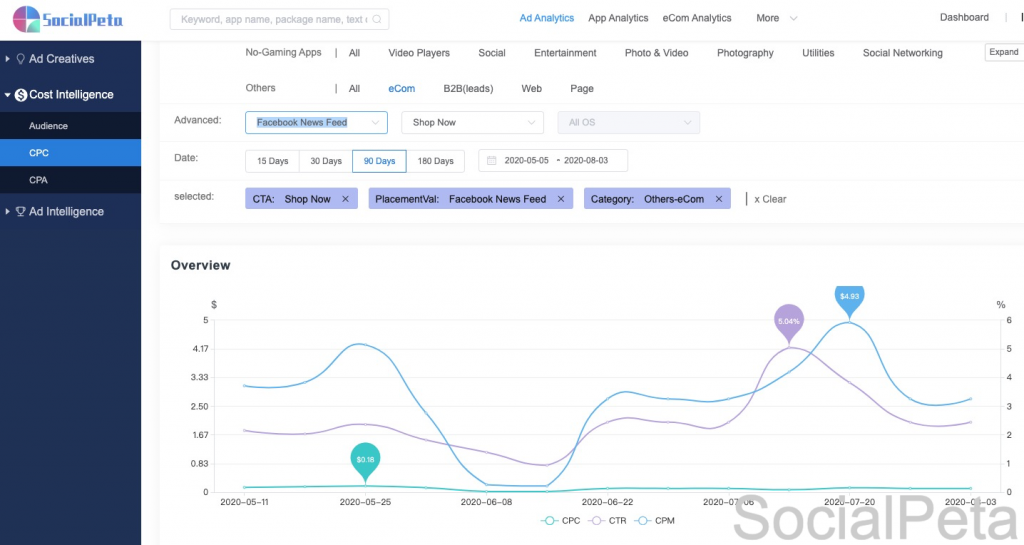Click the Expand button for categories
The image size is (1024, 545).
click(x=1004, y=52)
